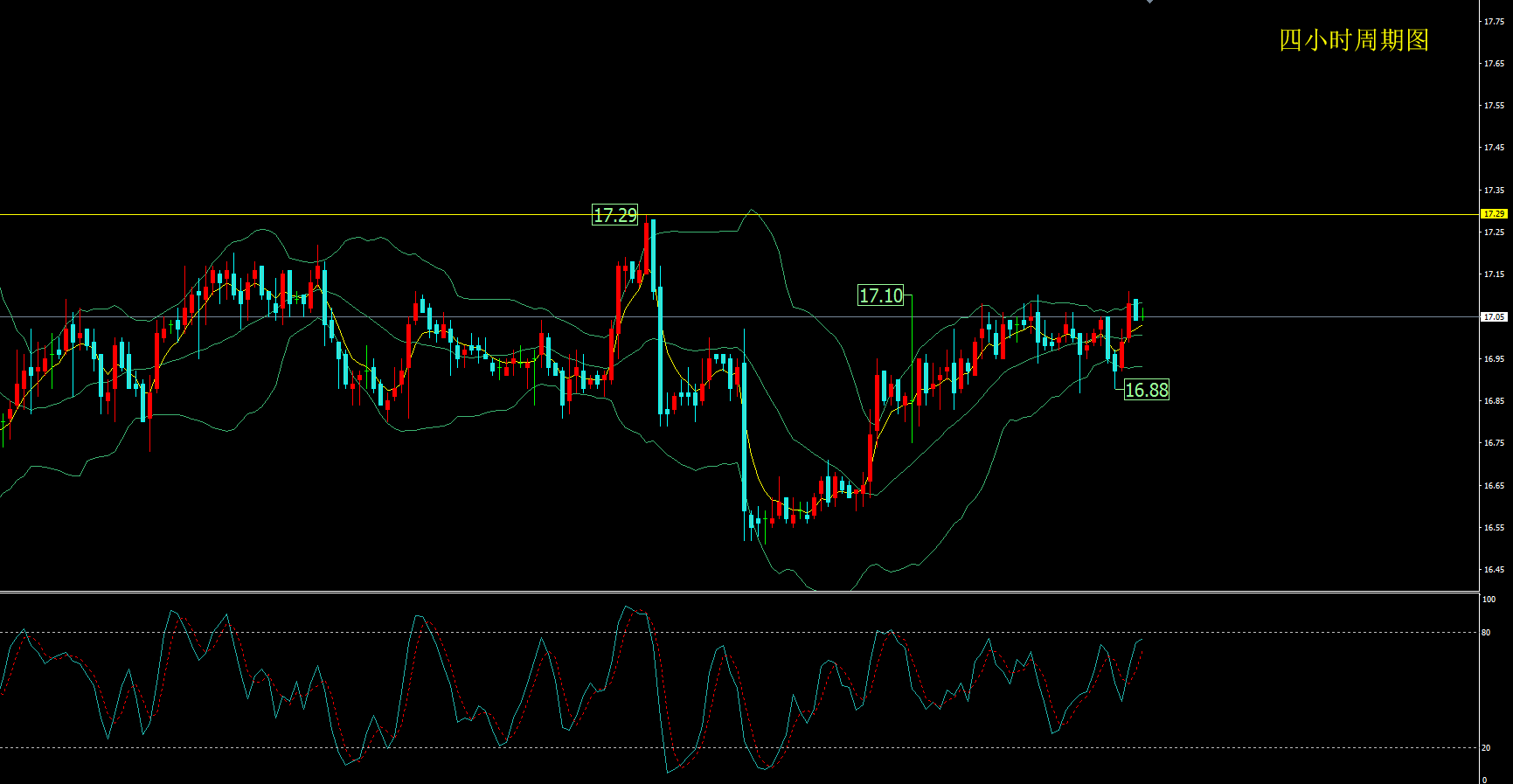This screenshot has width=1513, height=784.
Task: Click the 80 level on indicator scale
Action: (x=1487, y=633)
